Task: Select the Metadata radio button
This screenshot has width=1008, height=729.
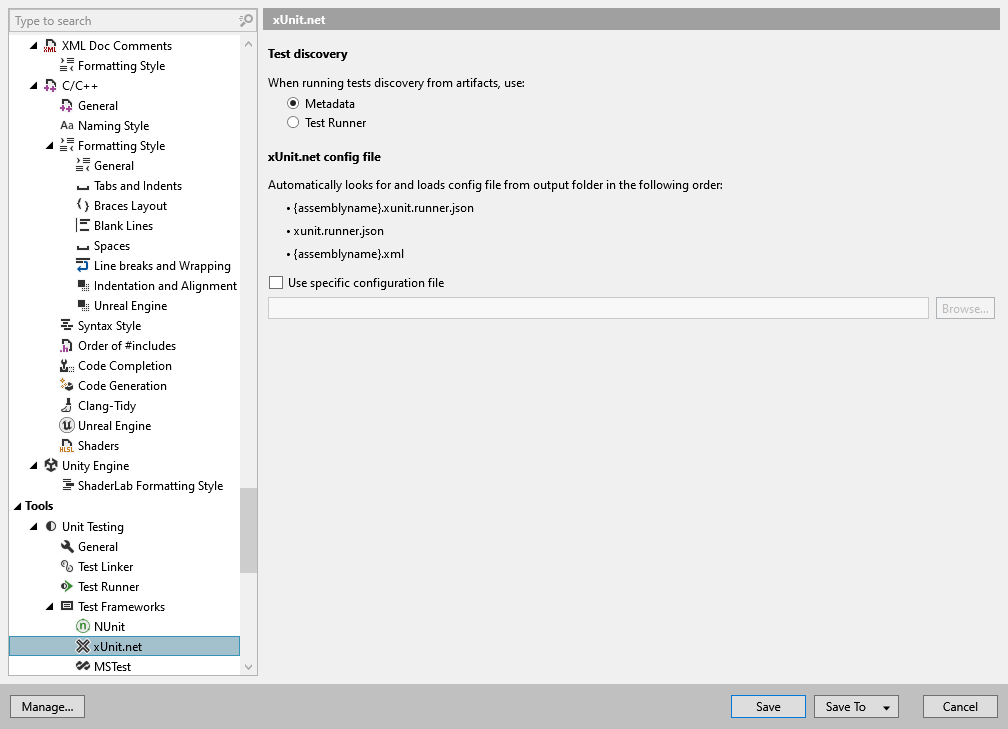Action: coord(293,103)
